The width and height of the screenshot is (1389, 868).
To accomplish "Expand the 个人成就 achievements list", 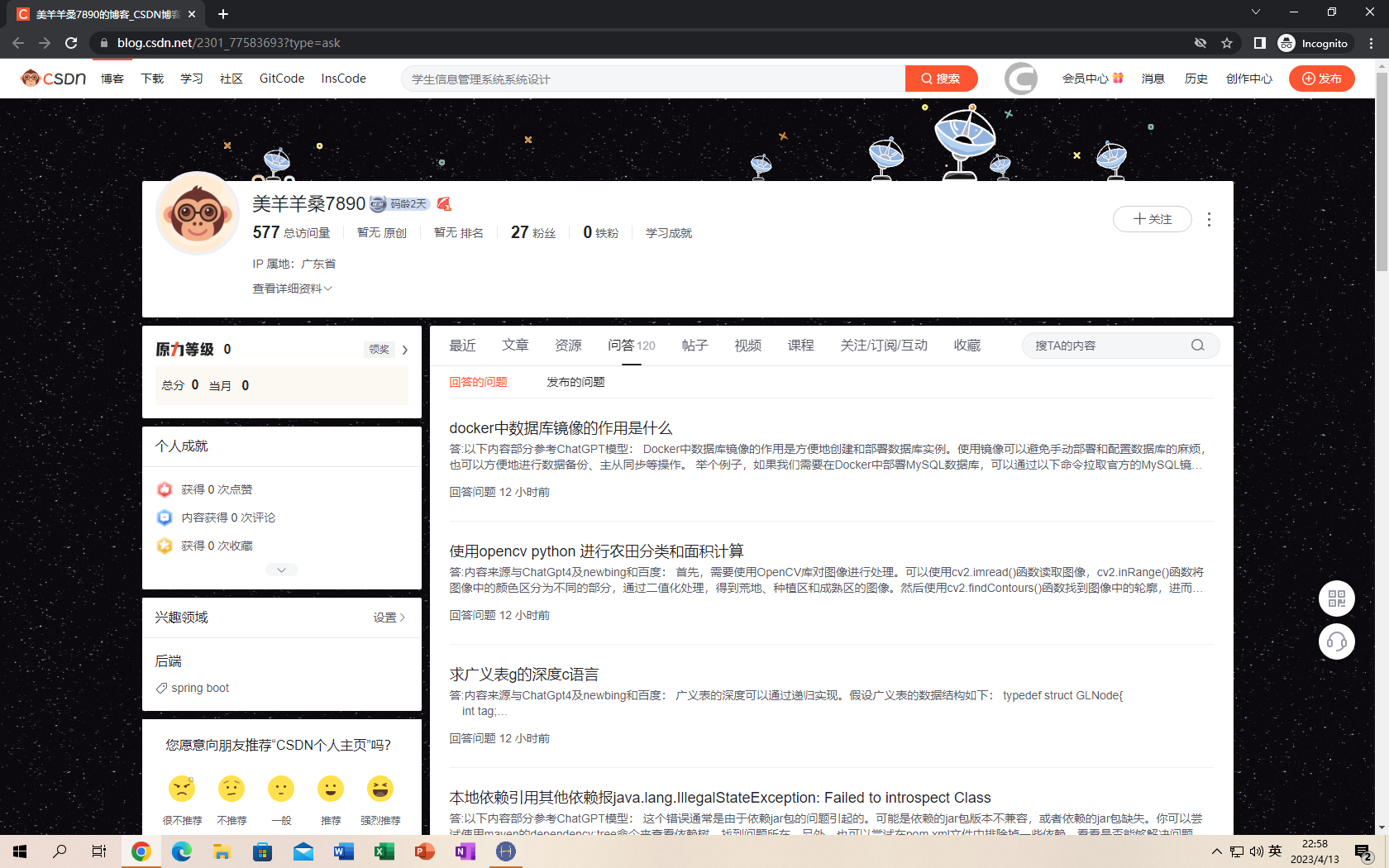I will click(x=281, y=570).
